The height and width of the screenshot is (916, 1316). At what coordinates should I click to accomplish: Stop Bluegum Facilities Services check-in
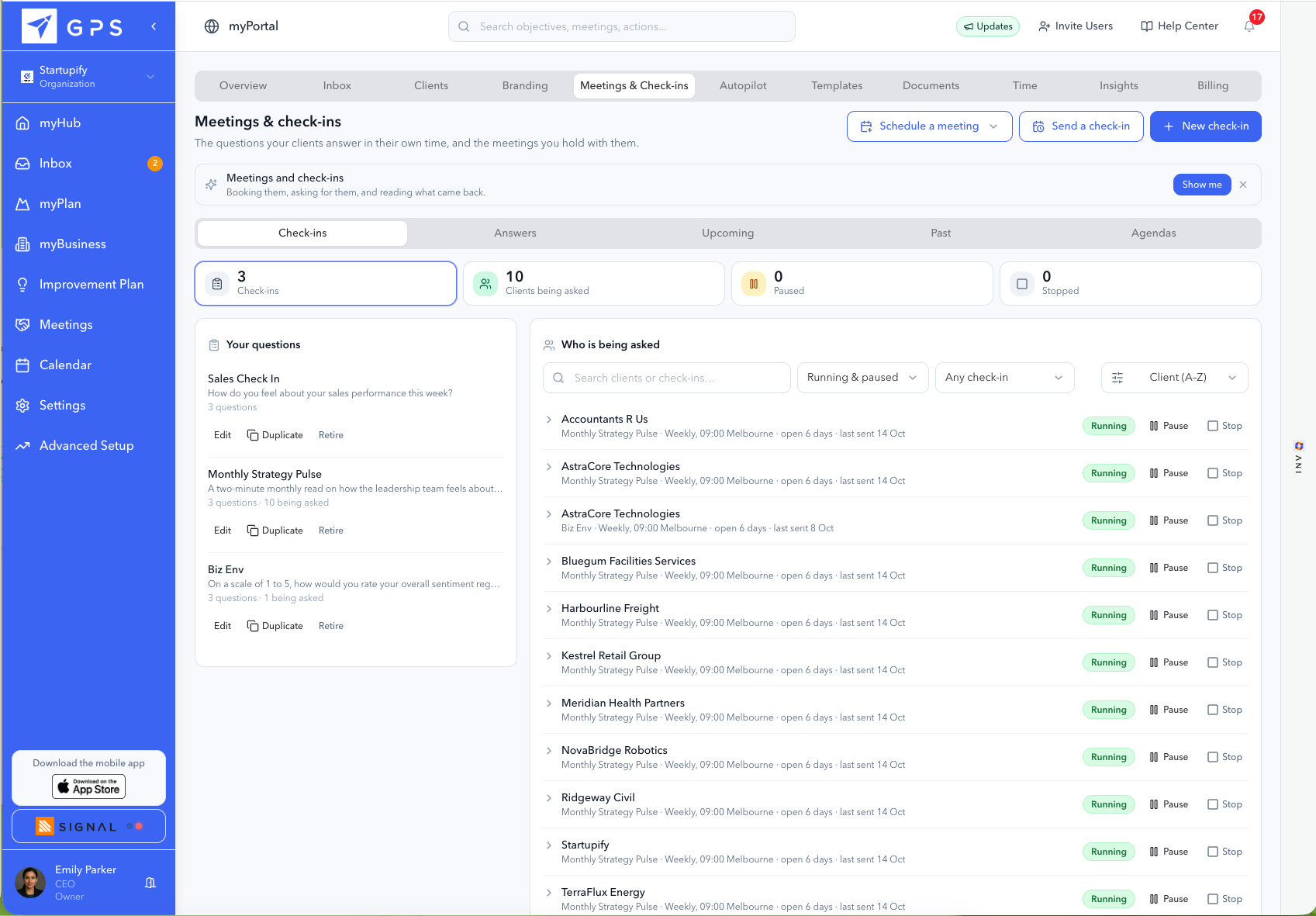1224,568
